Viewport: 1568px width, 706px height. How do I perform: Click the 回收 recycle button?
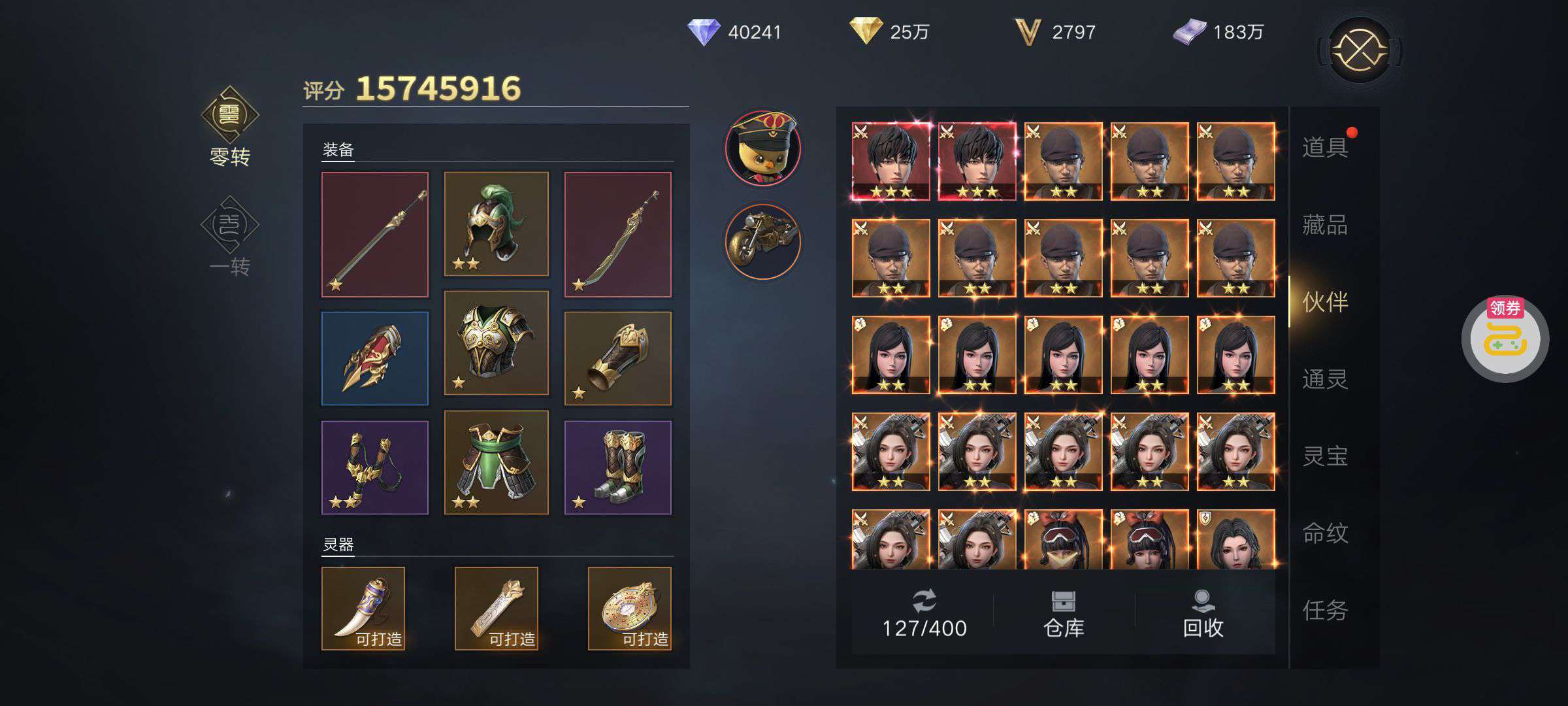(x=1203, y=614)
